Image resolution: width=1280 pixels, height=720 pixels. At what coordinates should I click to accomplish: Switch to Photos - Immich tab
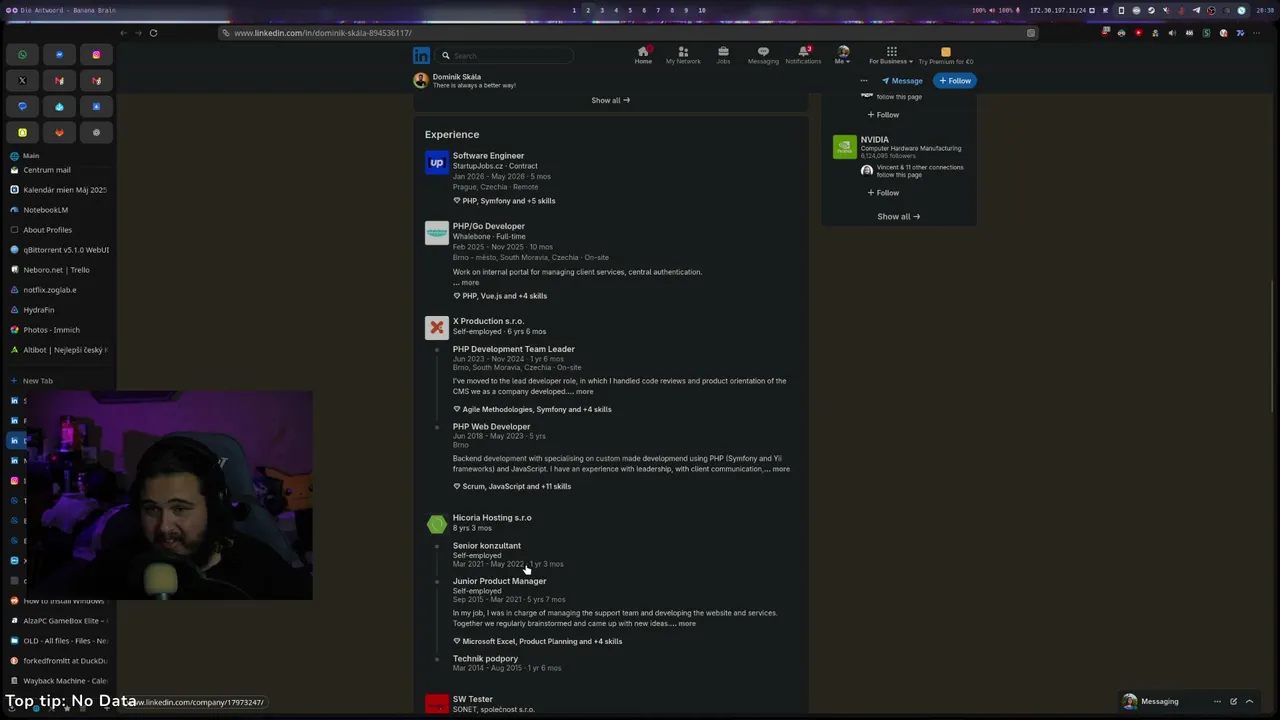click(x=58, y=330)
